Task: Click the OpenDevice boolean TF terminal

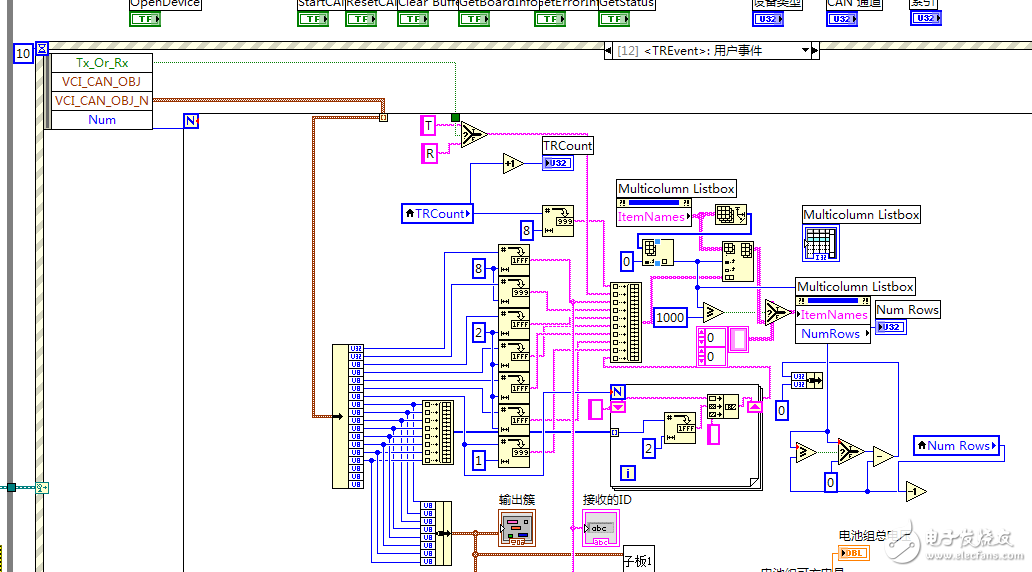Action: [145, 19]
